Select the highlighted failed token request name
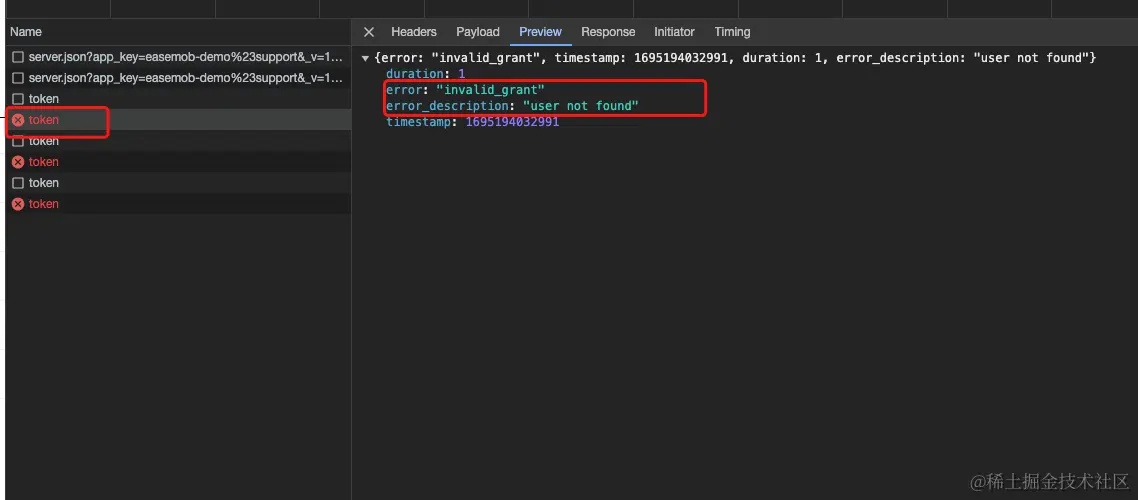The height and width of the screenshot is (500, 1138). pos(44,120)
